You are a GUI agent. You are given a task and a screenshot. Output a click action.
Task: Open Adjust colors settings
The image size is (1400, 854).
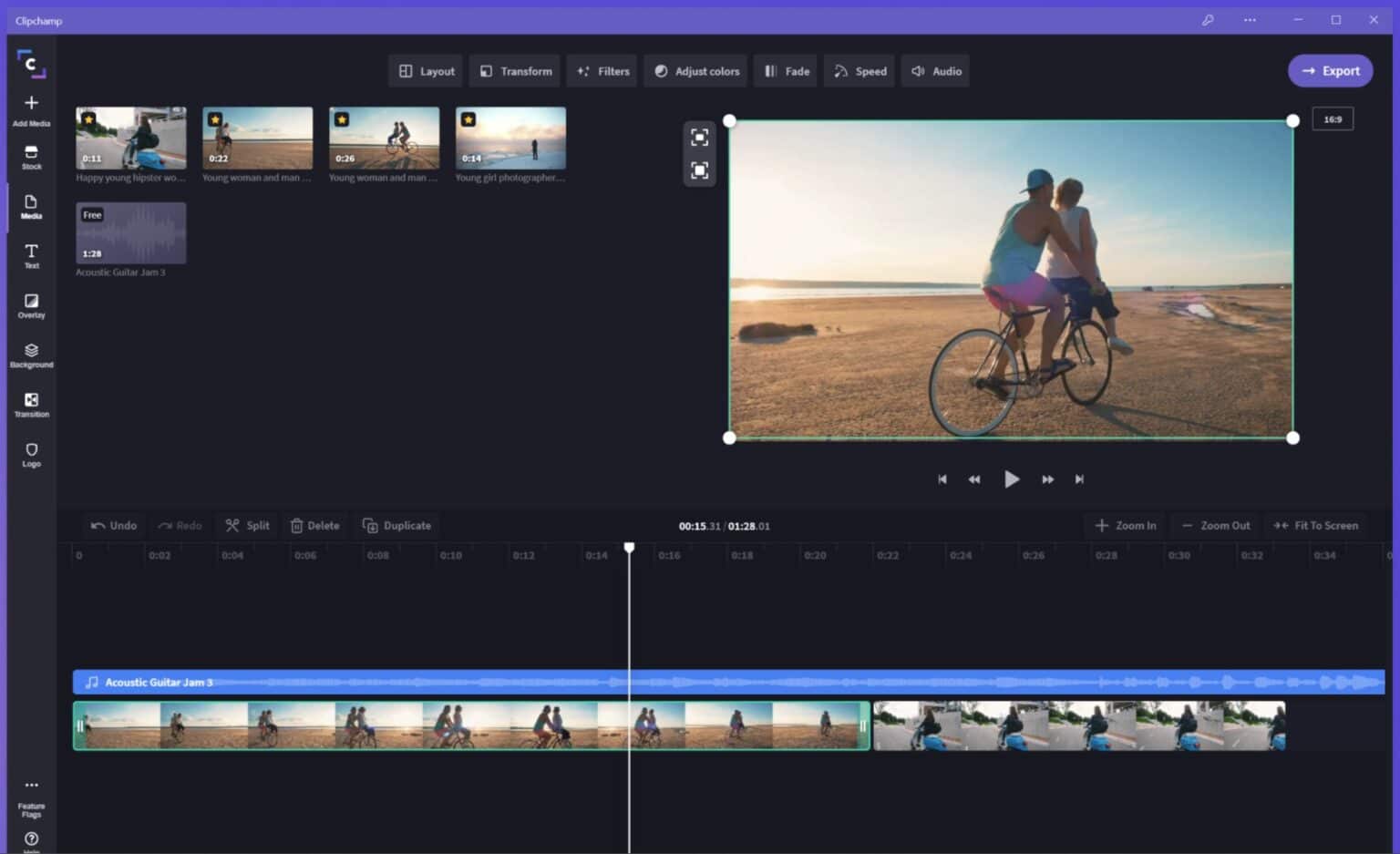pyautogui.click(x=696, y=71)
